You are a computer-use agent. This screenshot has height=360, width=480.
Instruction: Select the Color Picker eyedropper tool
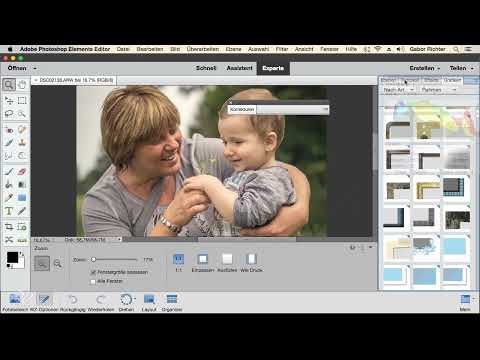point(9,198)
